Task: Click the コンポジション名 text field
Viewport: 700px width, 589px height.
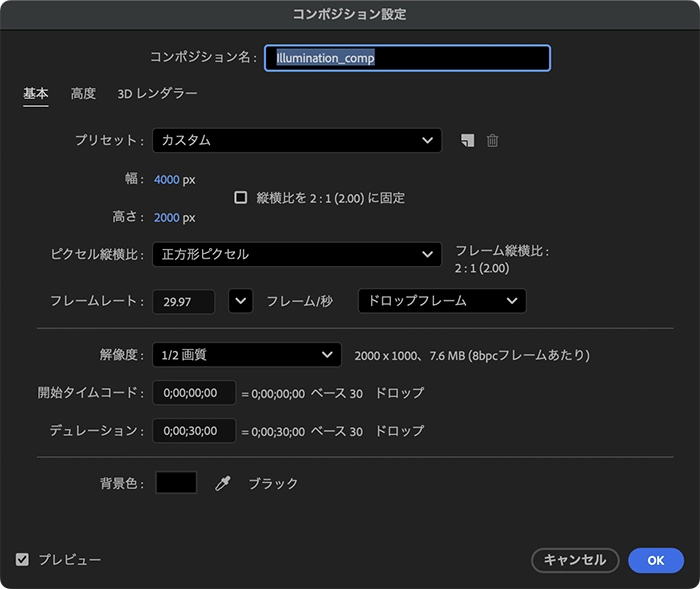Action: click(x=407, y=58)
